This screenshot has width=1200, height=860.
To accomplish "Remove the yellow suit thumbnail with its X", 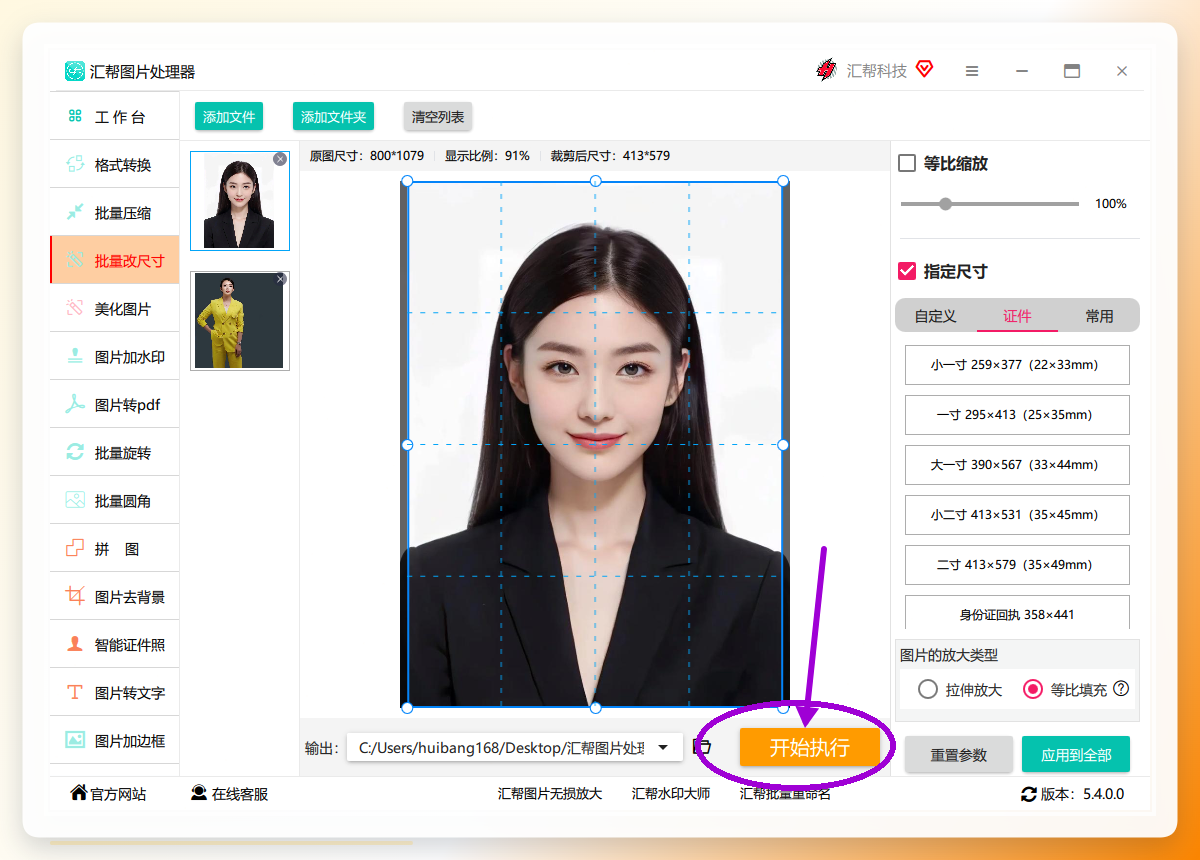I will [281, 279].
